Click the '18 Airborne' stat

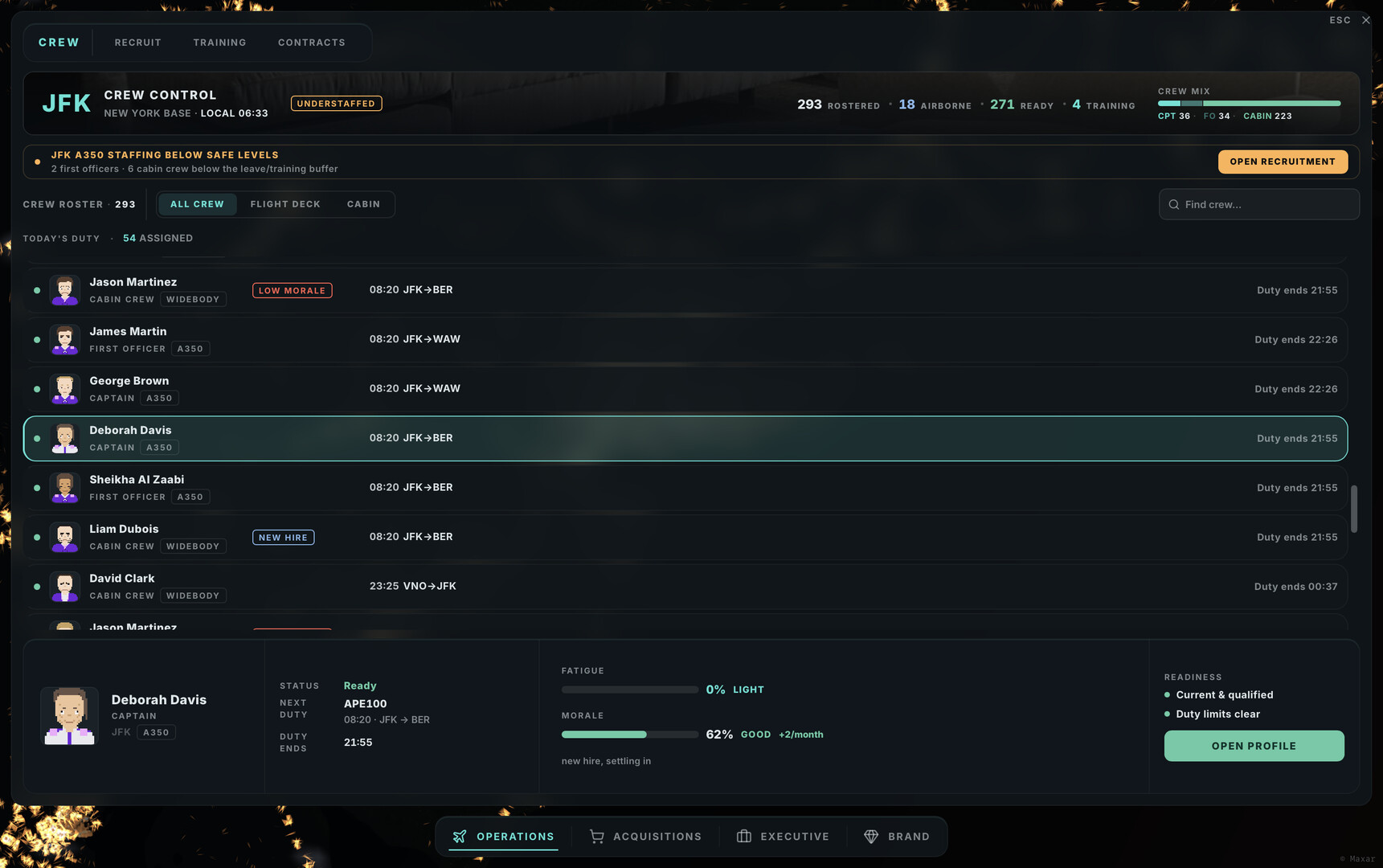(935, 104)
